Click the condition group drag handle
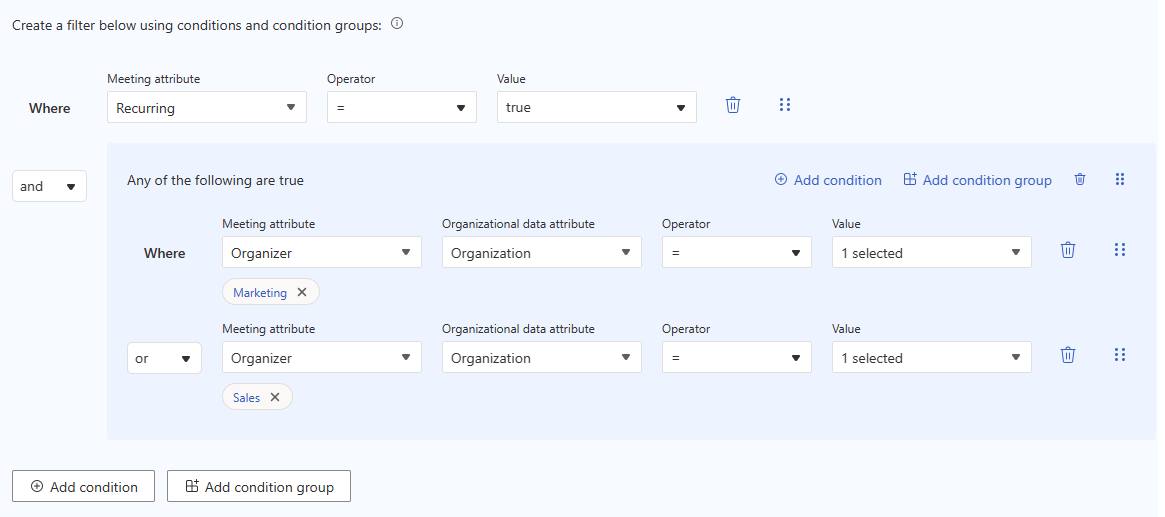The height and width of the screenshot is (517, 1165). (x=1120, y=180)
